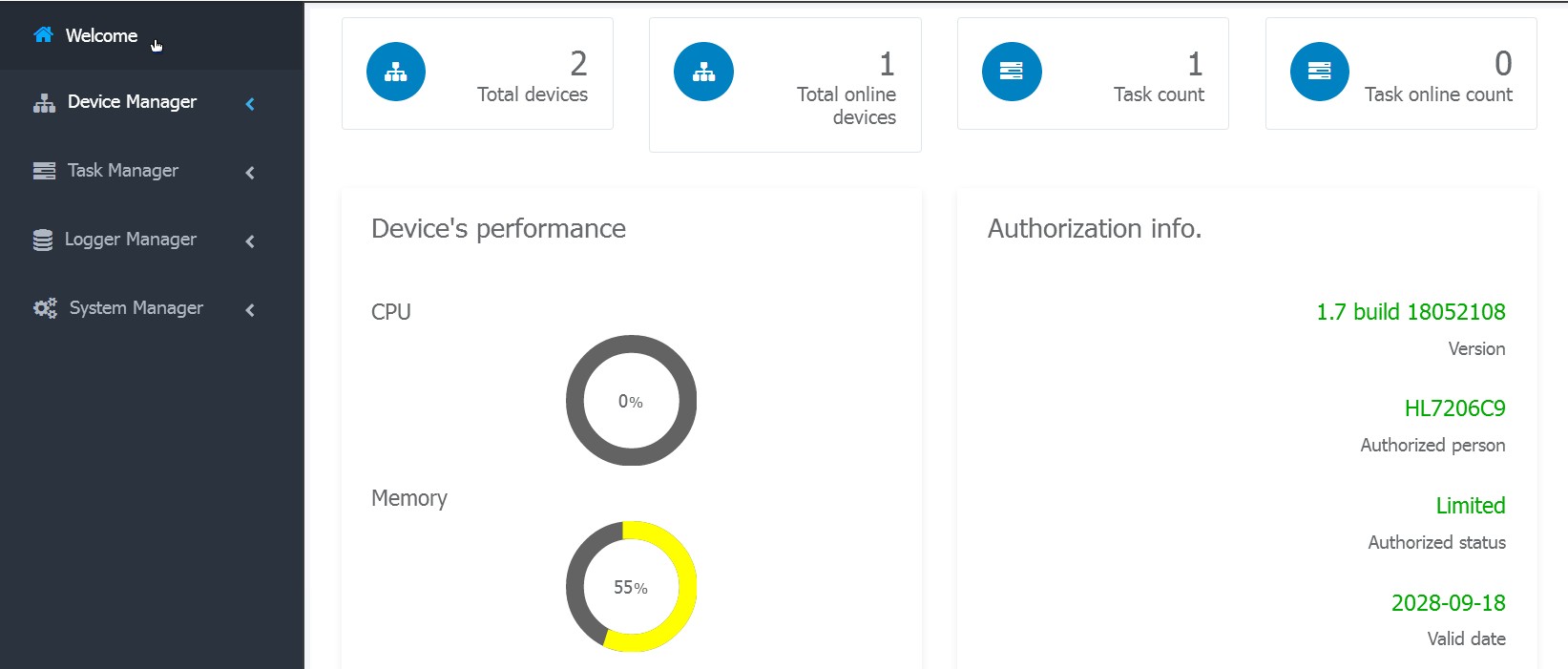Expand the Logger Manager chevron arrow
1568x669 pixels.
(x=250, y=241)
